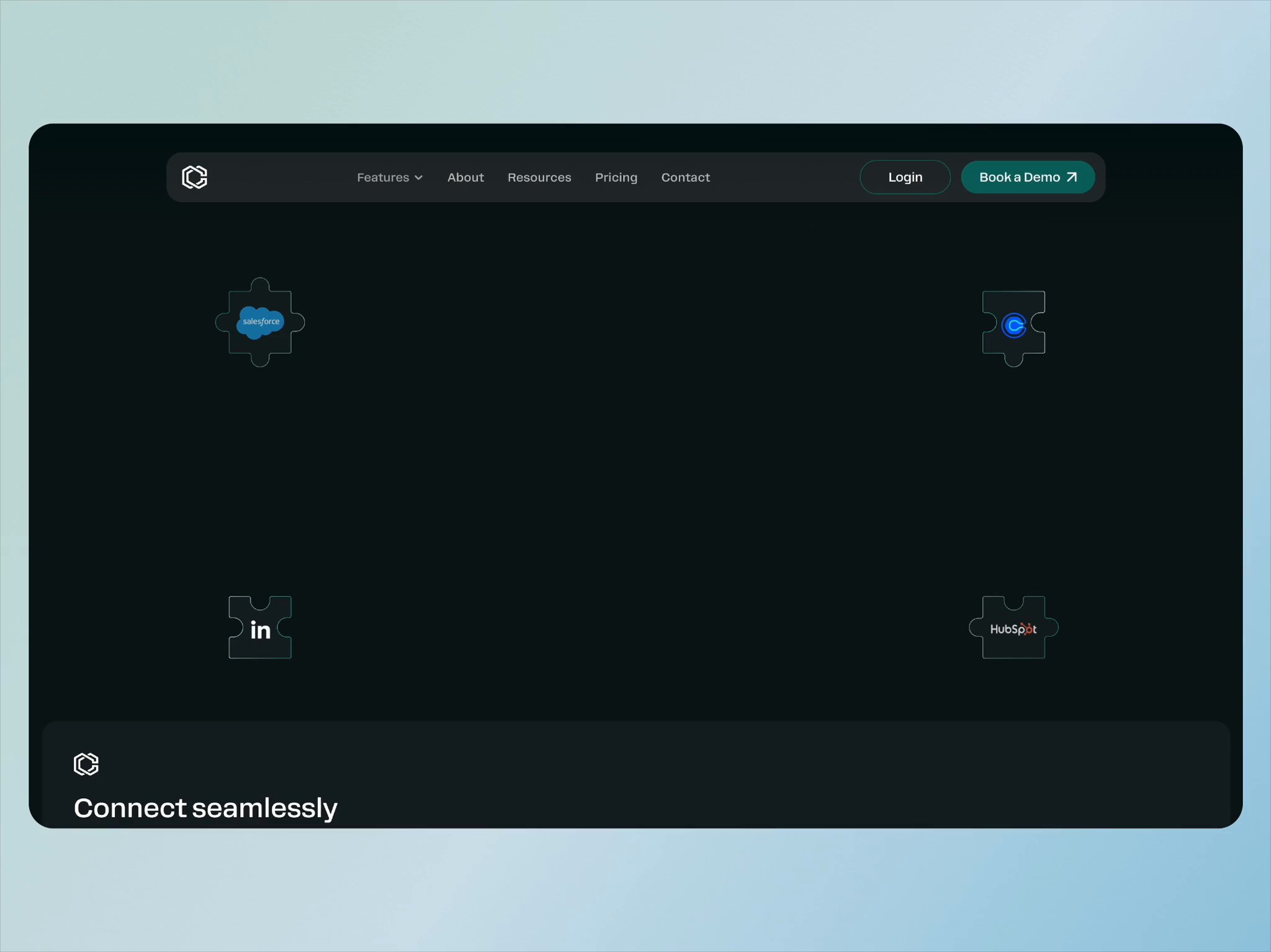Open the Contact page link
The height and width of the screenshot is (952, 1271).
(685, 177)
